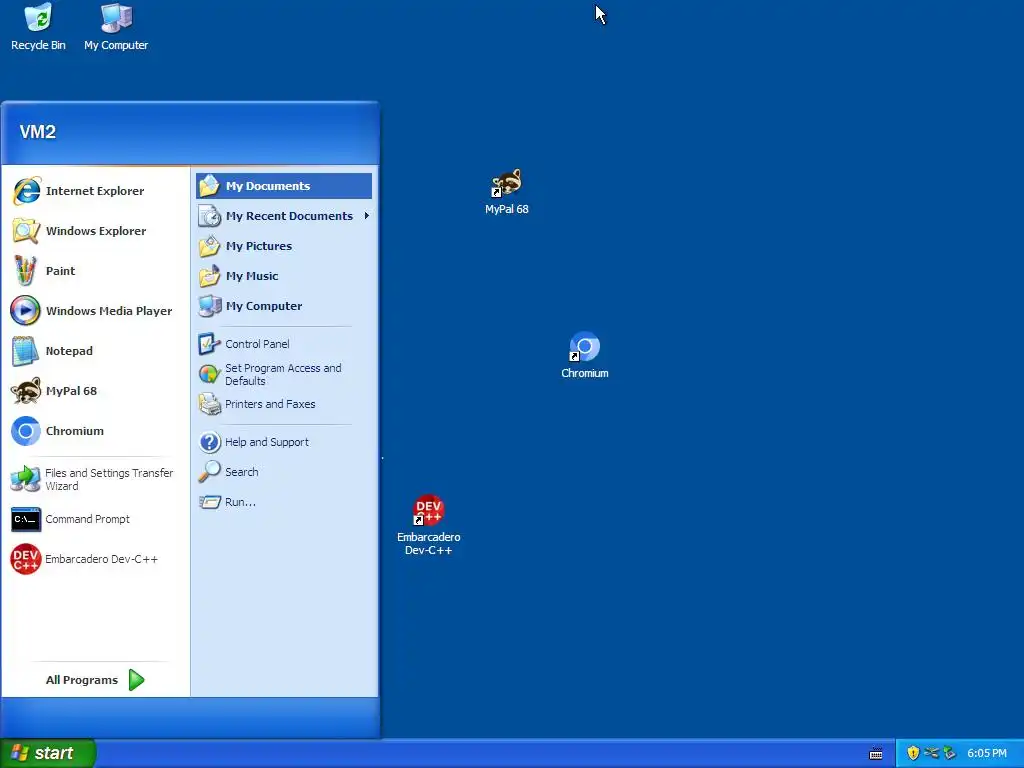Image resolution: width=1024 pixels, height=768 pixels.
Task: Launch Paint from Start menu
Action: (x=95, y=270)
